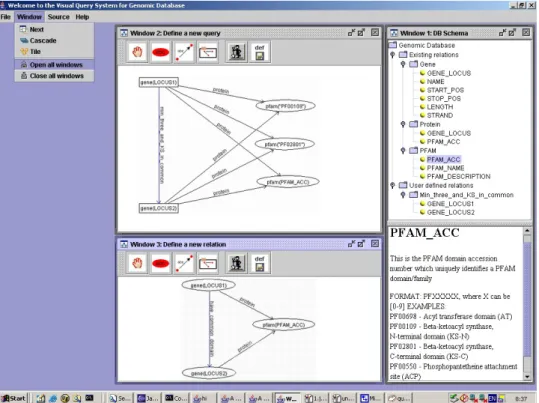Open the File menu
Screen dimensions: 539x403
[x=6, y=17]
